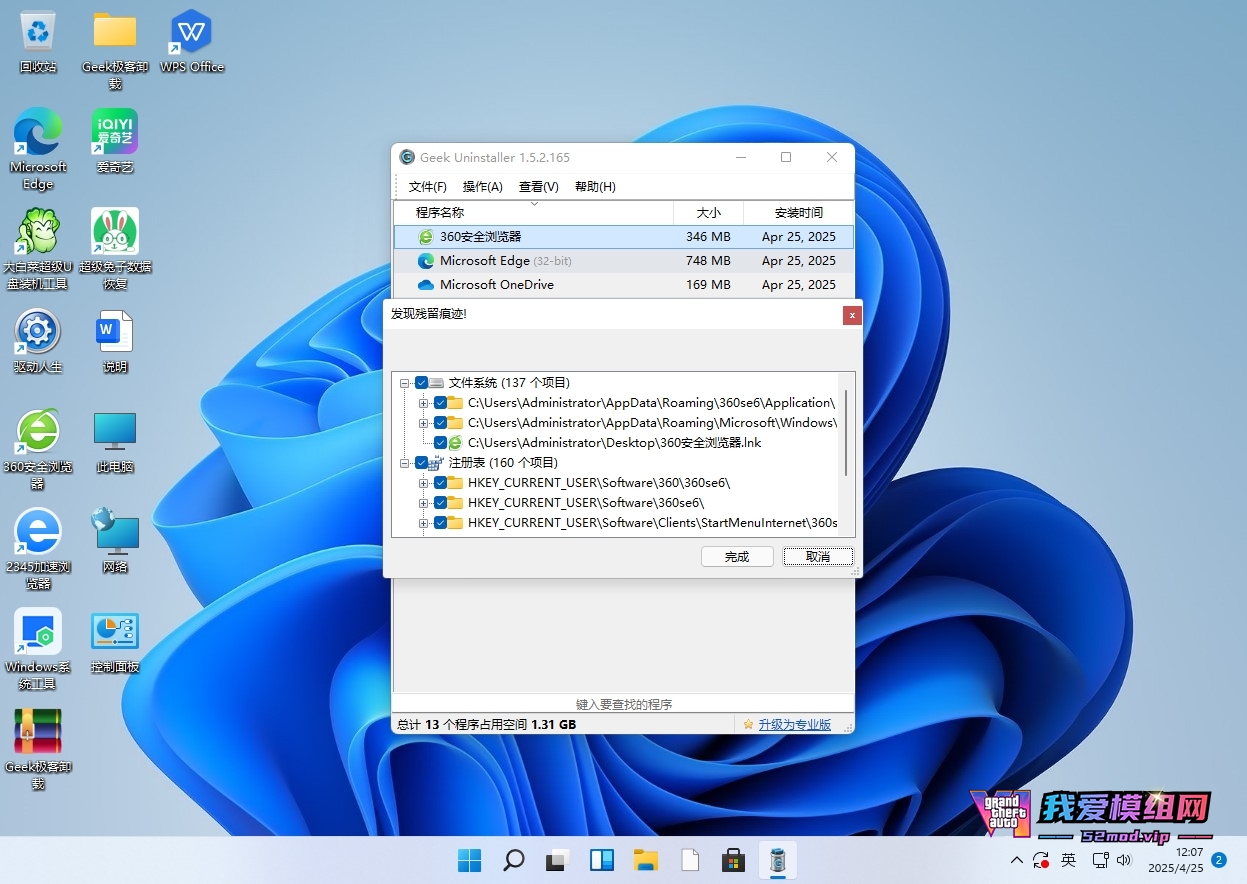
Task: Sort by 大小 column header
Action: point(708,213)
